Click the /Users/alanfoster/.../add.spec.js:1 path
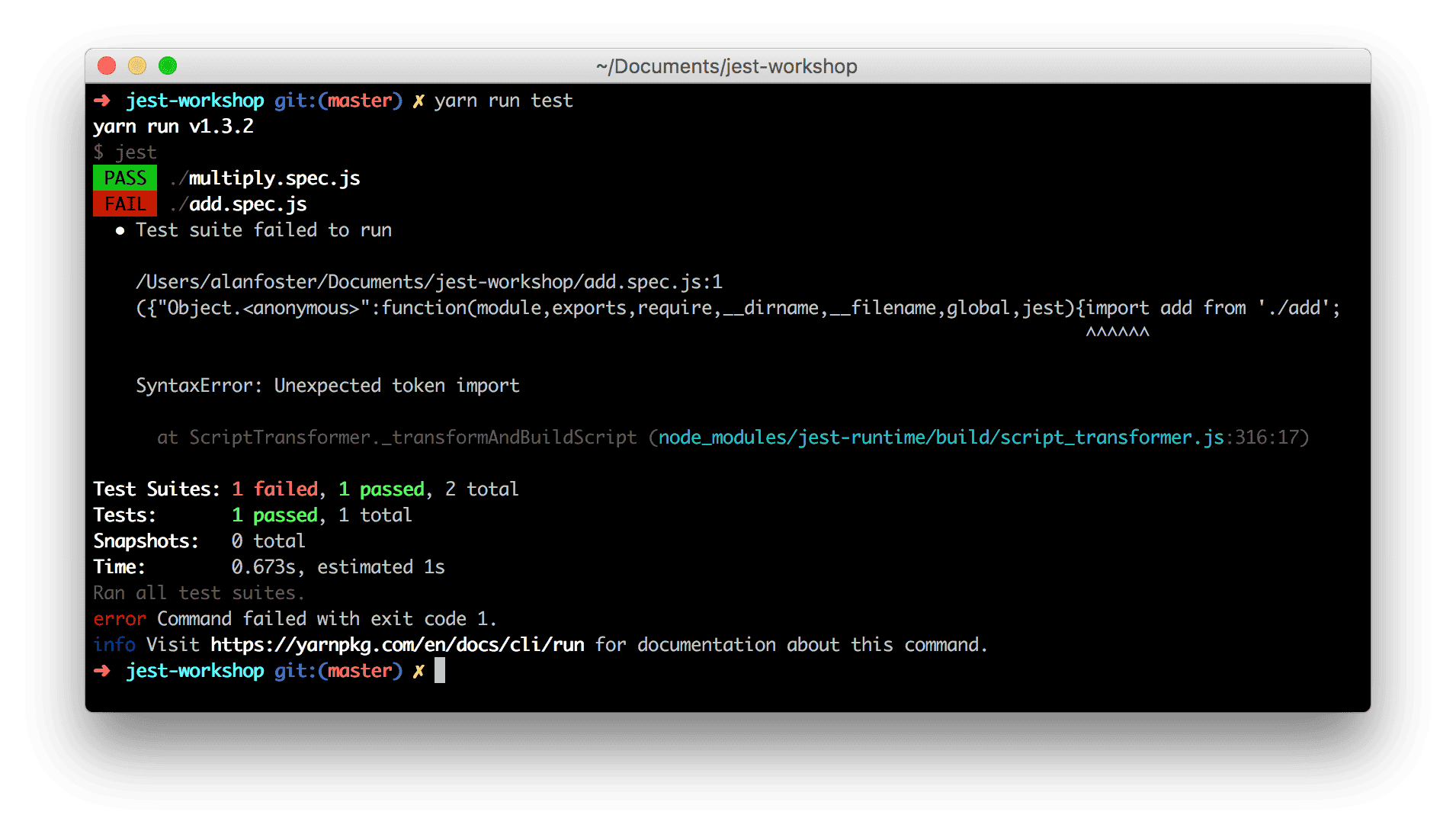1456x834 pixels. (x=428, y=282)
